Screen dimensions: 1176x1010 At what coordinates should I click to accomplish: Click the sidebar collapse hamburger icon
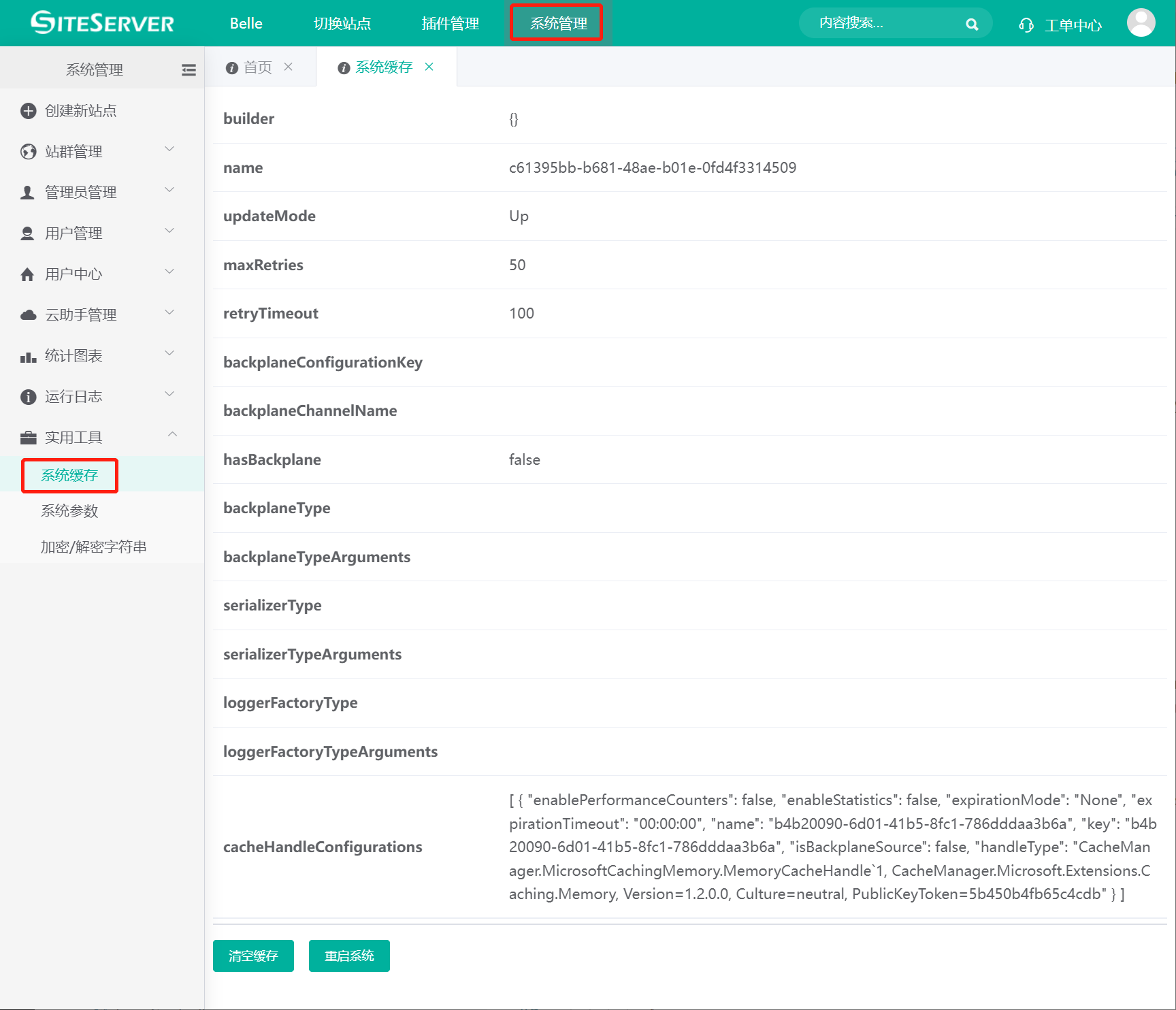coord(189,70)
